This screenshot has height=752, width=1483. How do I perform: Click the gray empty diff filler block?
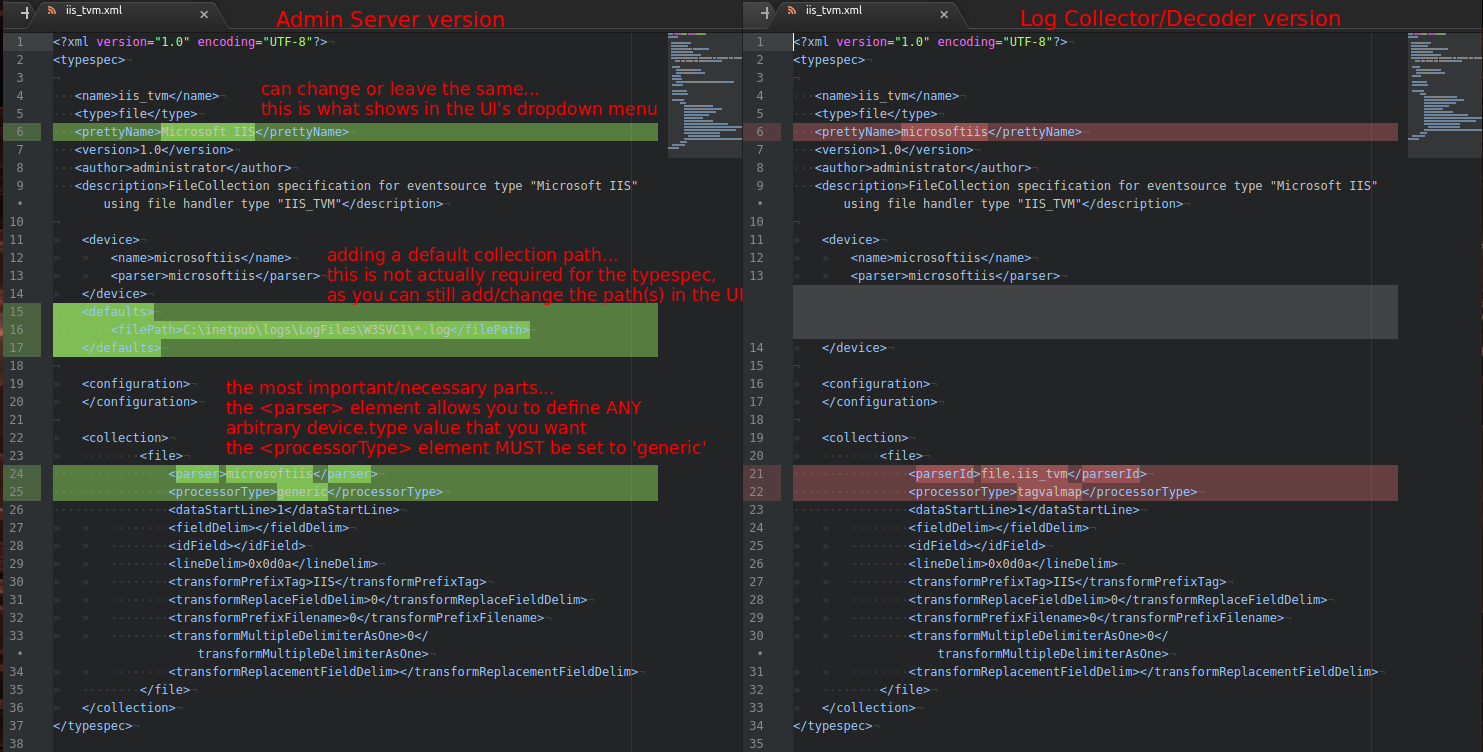click(x=1095, y=312)
